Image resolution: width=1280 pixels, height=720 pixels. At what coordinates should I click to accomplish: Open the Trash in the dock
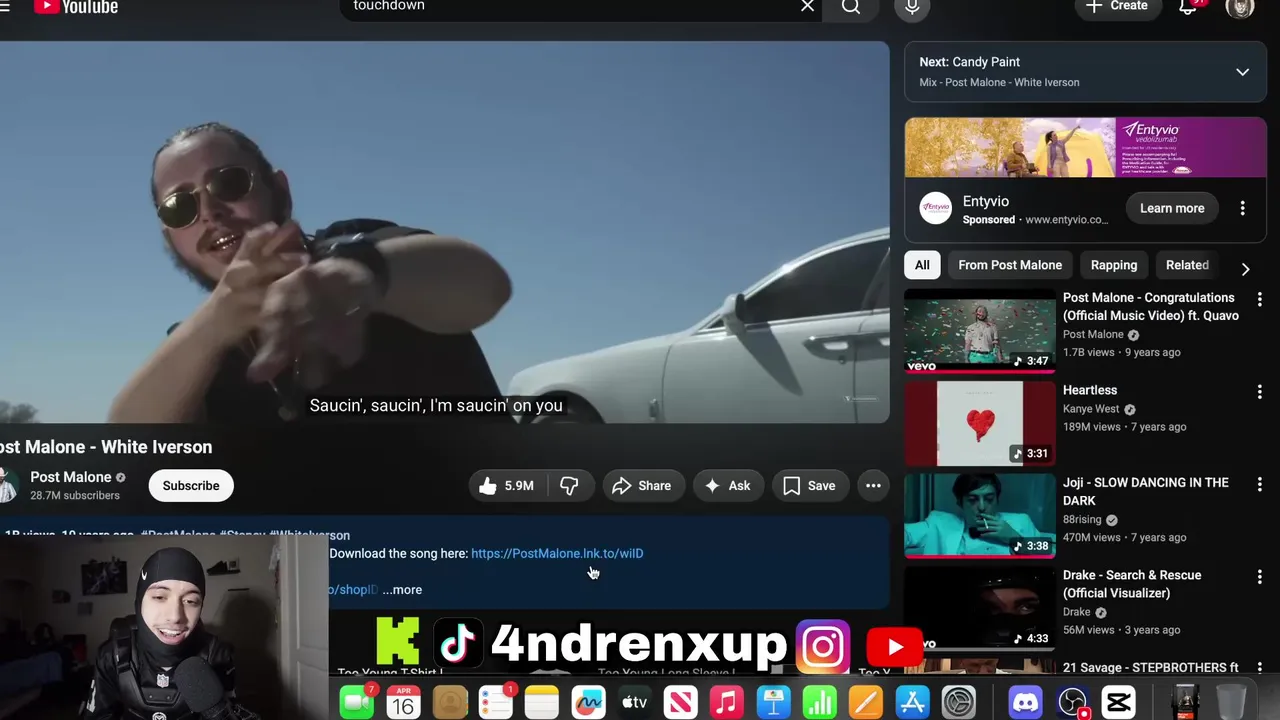(x=1231, y=701)
